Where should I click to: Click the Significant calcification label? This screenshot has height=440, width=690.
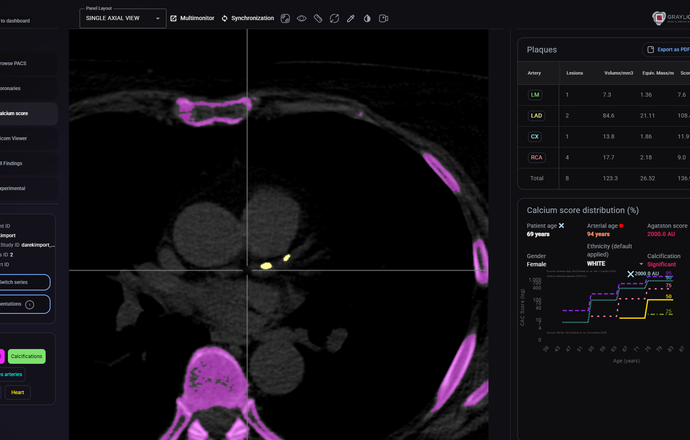tap(661, 264)
